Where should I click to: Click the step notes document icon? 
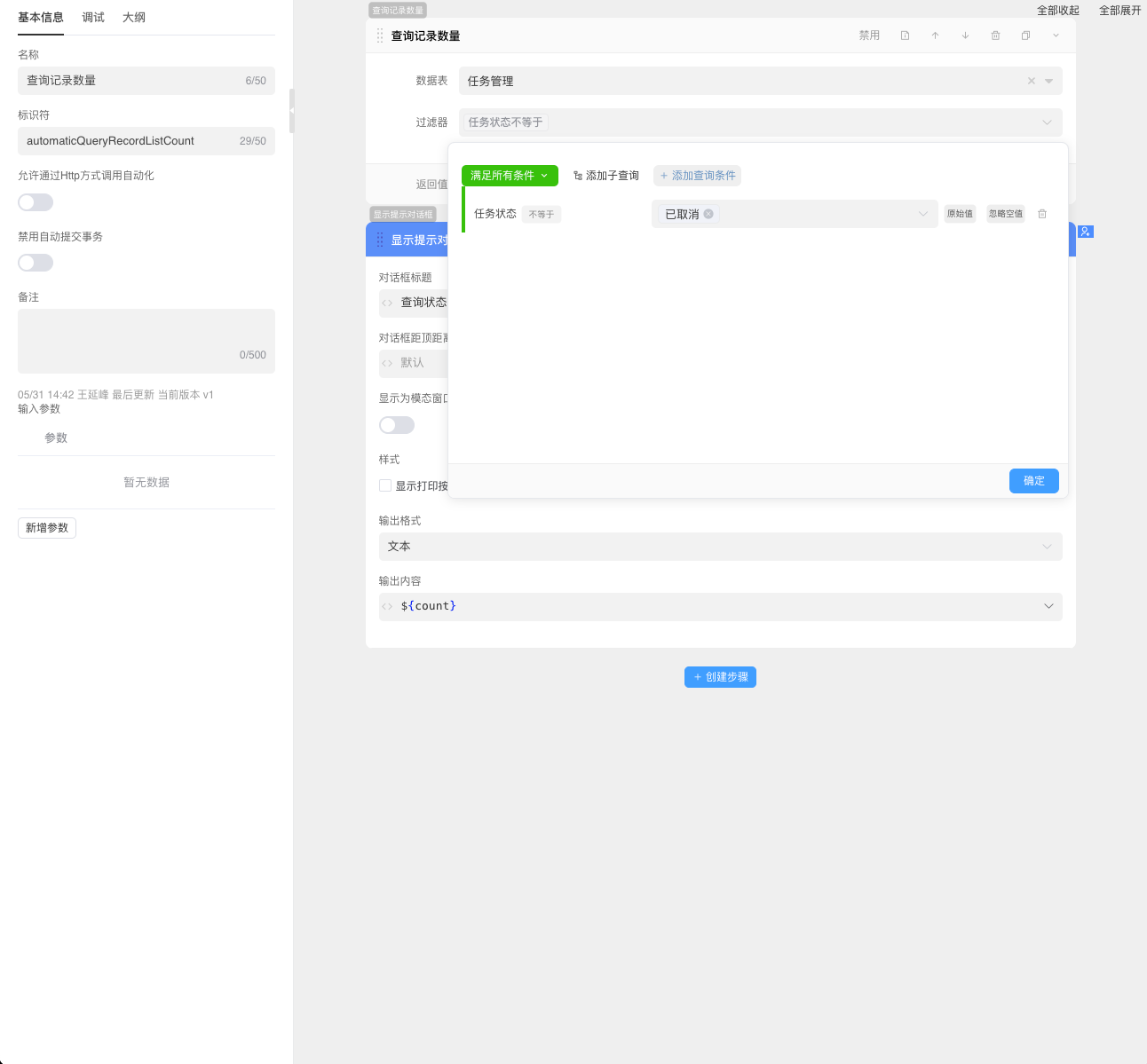pos(905,35)
